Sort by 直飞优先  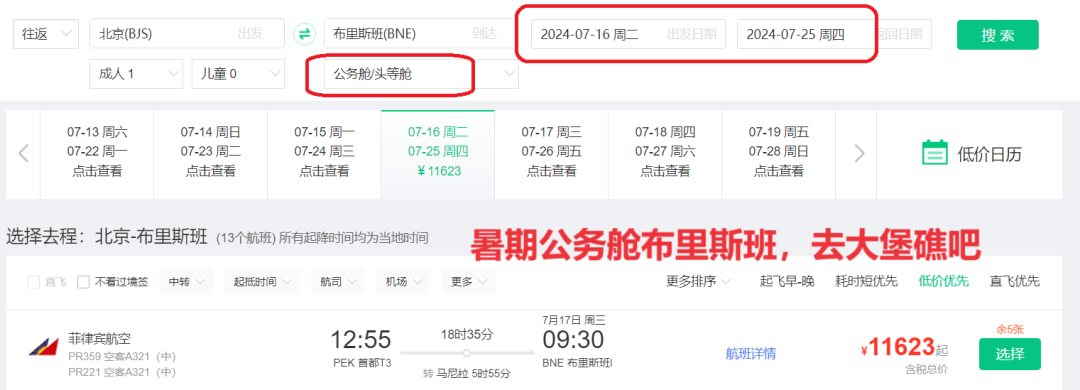(1015, 281)
